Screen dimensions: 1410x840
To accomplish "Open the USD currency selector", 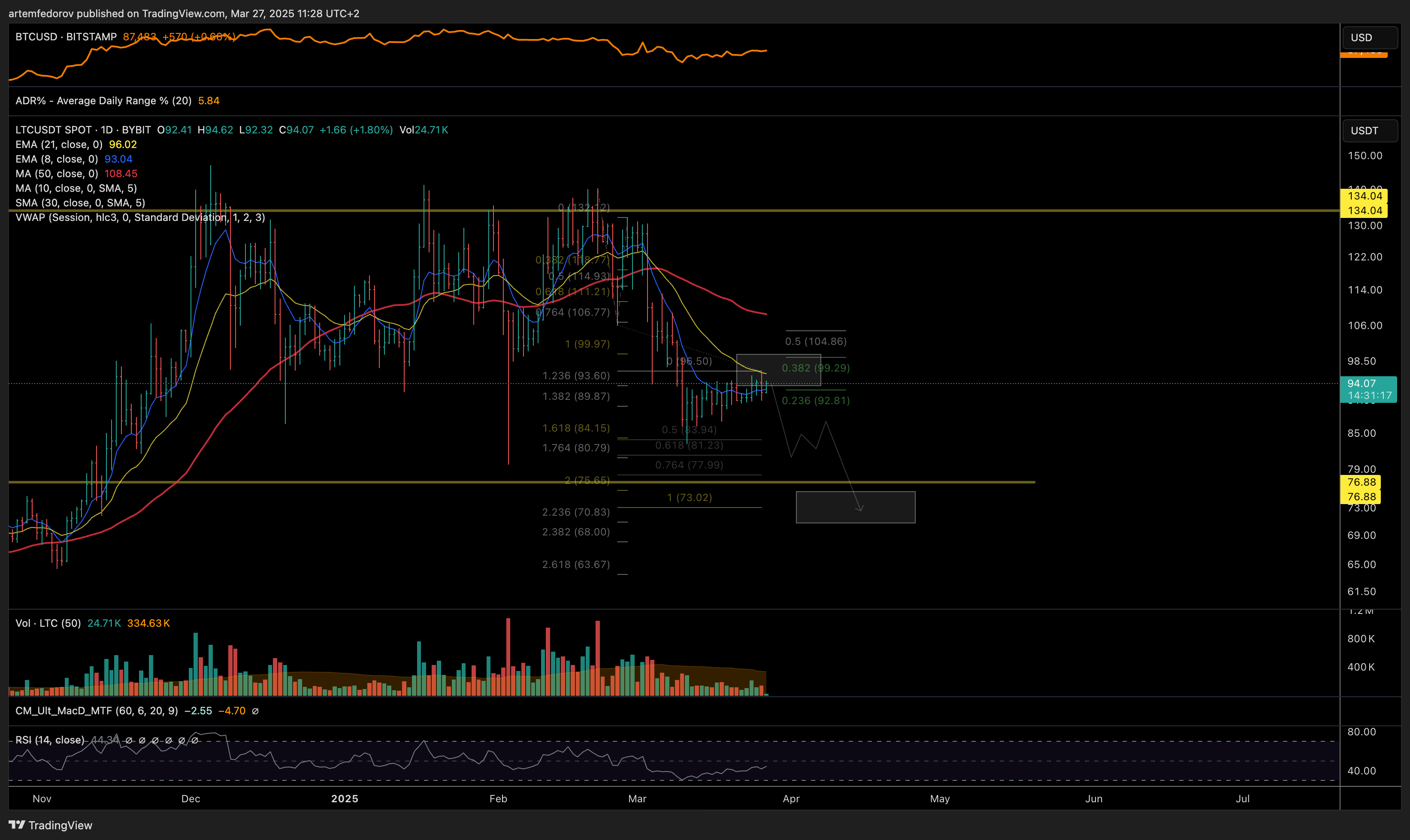I will click(1370, 37).
